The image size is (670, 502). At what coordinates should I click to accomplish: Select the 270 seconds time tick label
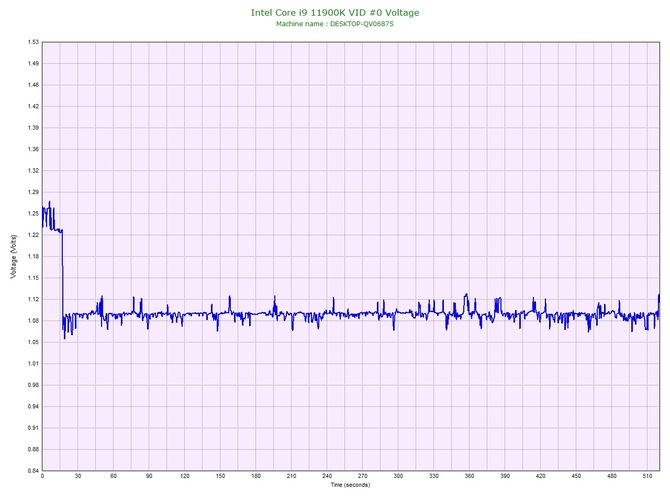coord(362,476)
